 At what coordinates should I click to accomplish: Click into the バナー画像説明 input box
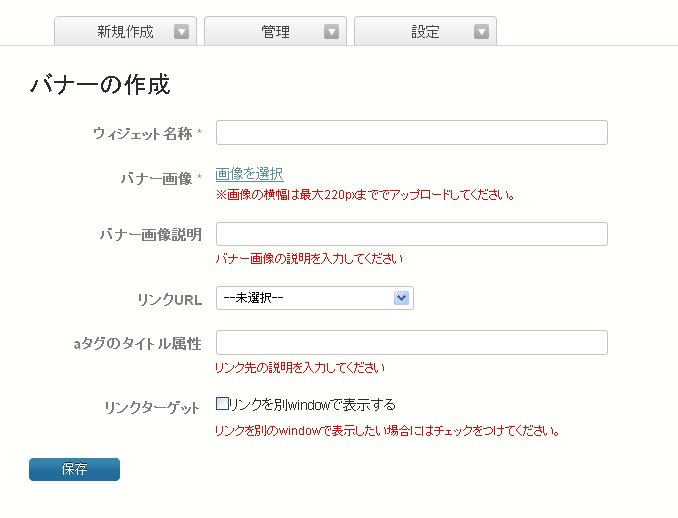[x=411, y=234]
